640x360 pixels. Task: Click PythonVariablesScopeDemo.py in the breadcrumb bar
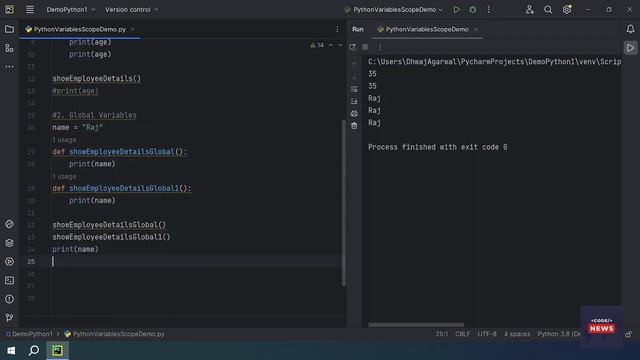tap(114, 334)
